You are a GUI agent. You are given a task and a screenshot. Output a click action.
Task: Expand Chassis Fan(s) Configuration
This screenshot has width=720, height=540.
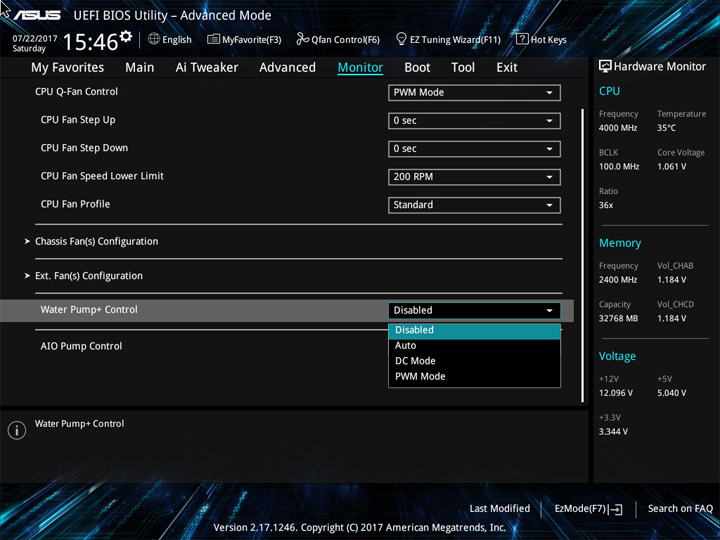pyautogui.click(x=96, y=242)
